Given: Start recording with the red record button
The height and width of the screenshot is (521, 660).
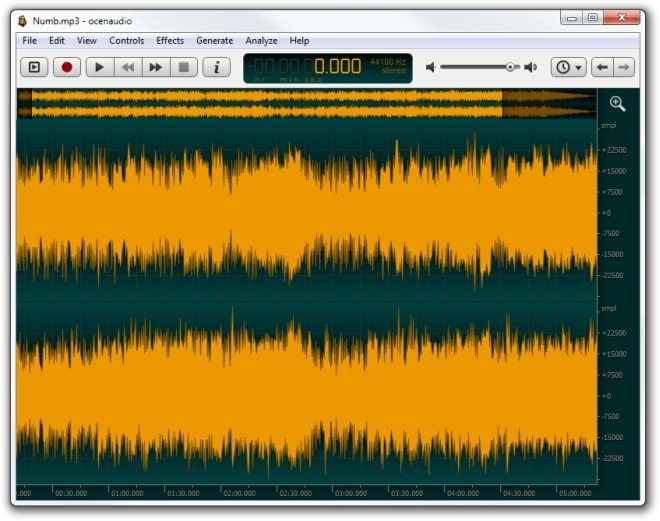Looking at the screenshot, I should tap(67, 67).
